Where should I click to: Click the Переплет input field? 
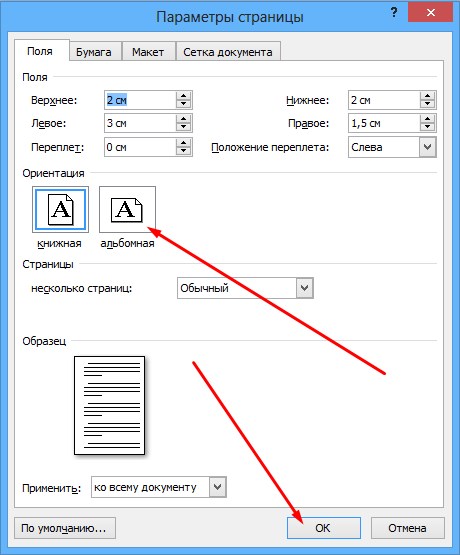point(140,147)
